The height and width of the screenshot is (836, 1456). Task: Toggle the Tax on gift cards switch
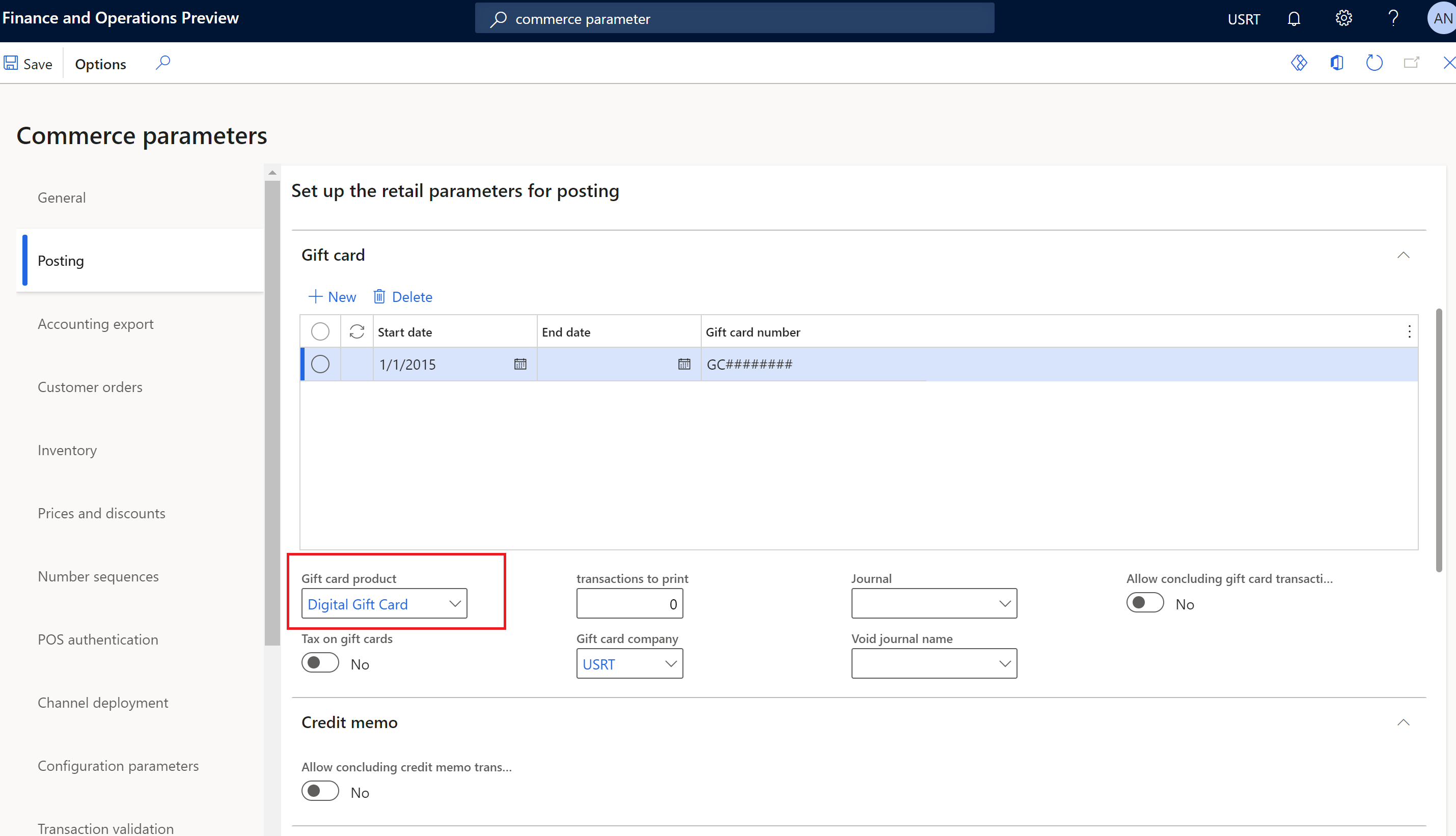click(320, 663)
